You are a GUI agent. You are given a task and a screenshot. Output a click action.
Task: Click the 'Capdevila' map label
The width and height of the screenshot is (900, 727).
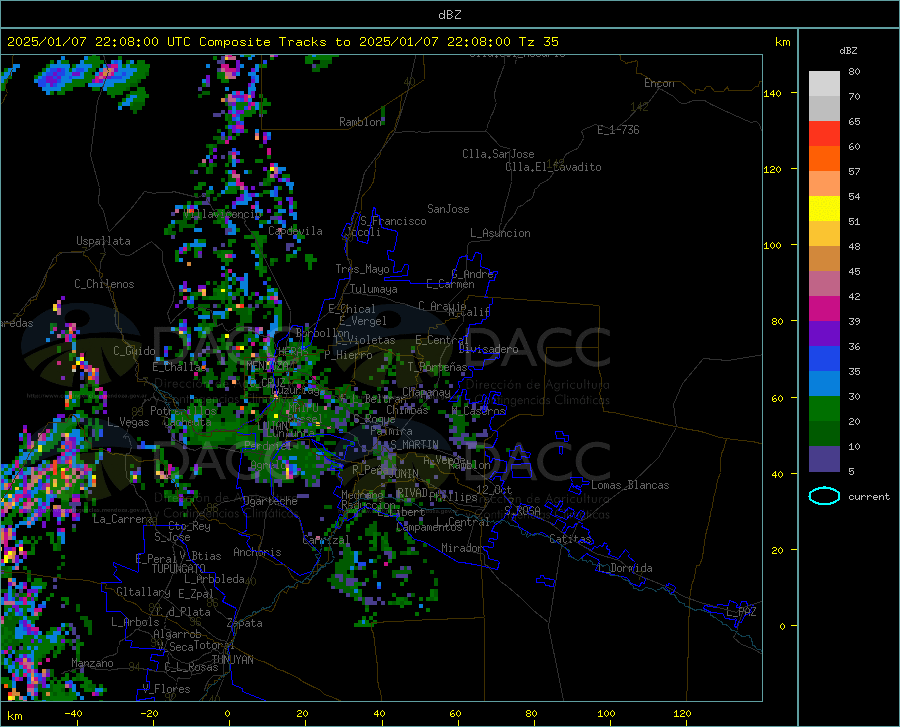click(x=295, y=231)
